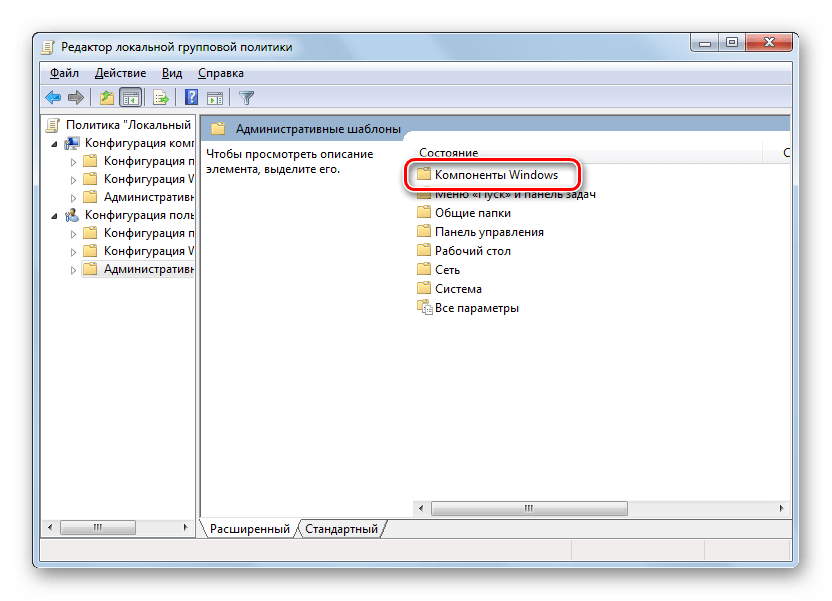Screen dimensions: 832x601
Task: Collapse the Конфигурация компьютера tree node
Action: tap(54, 143)
